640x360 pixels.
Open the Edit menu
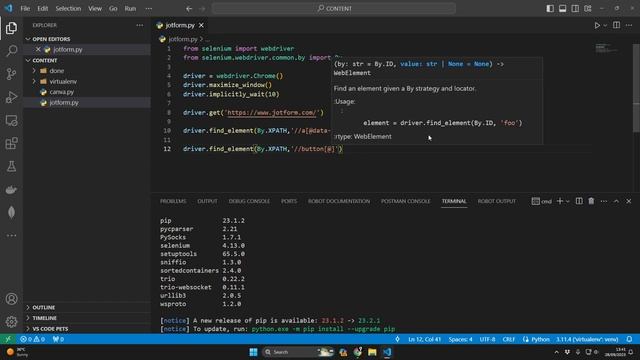coord(42,9)
